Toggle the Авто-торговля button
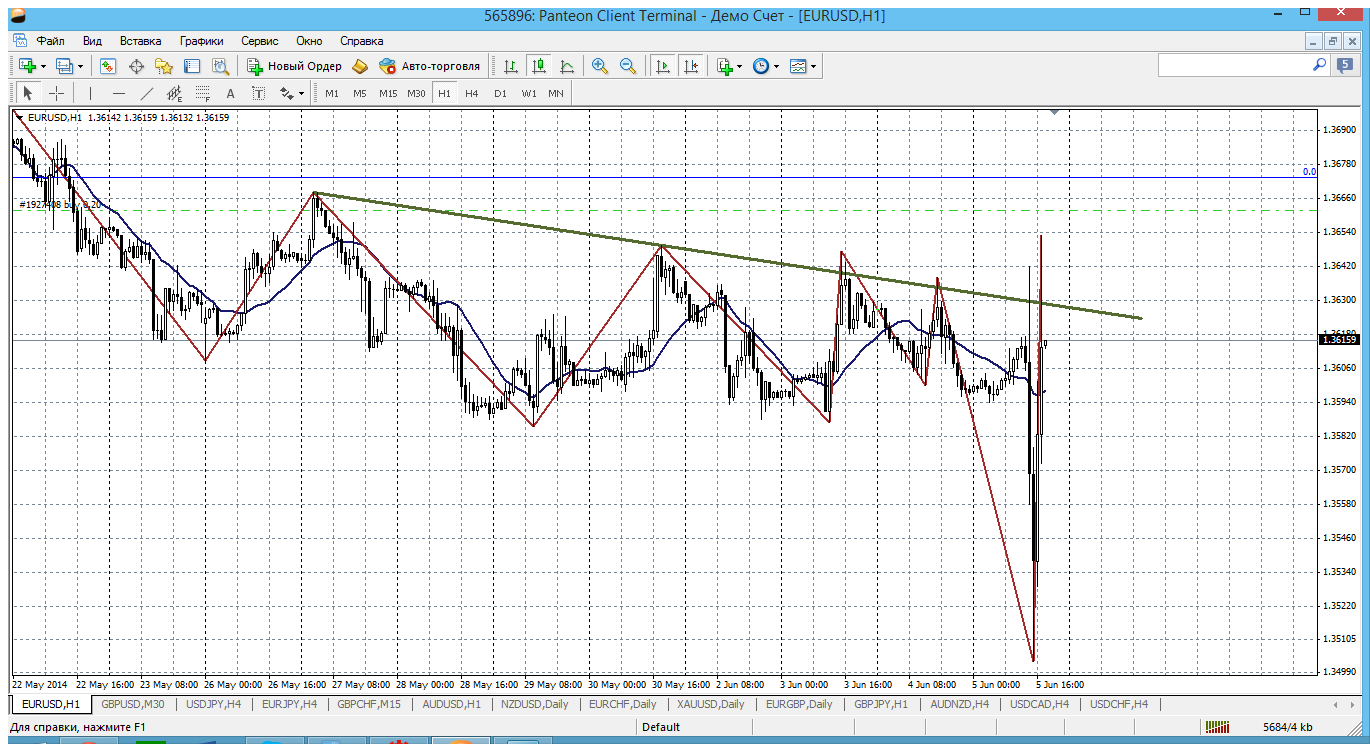 [x=429, y=66]
